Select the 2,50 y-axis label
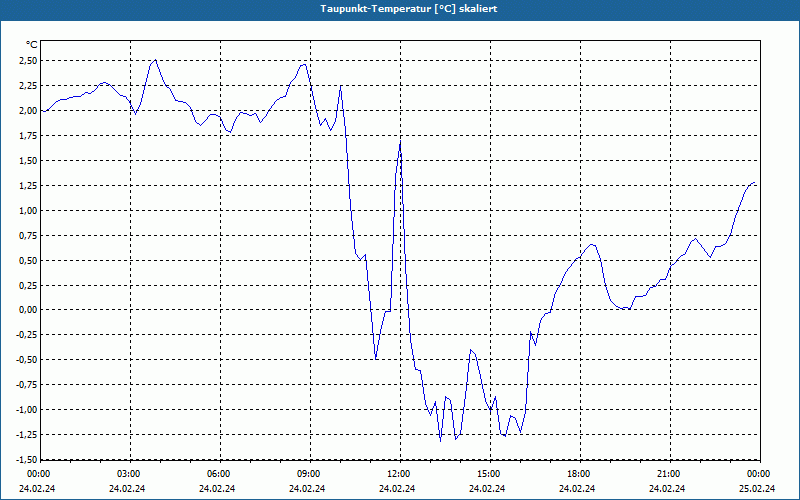Screen dimensions: 800x500 coord(28,61)
